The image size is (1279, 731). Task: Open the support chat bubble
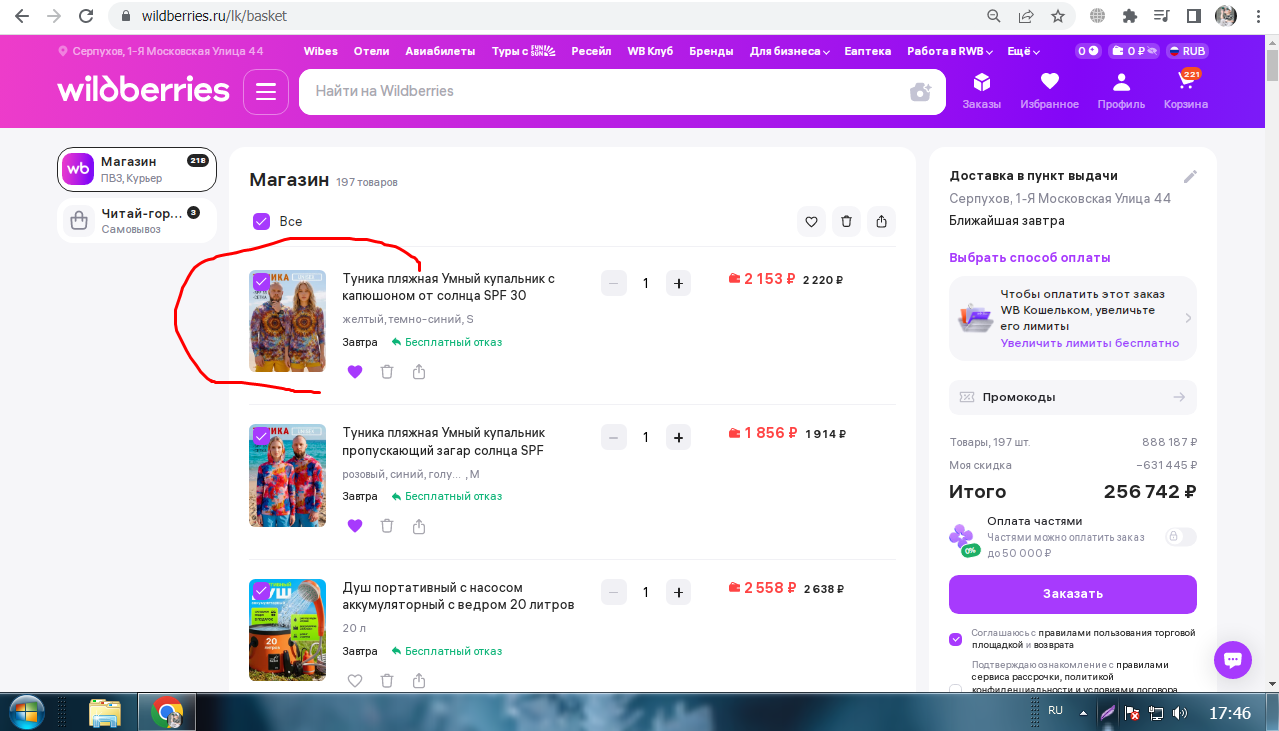pyautogui.click(x=1233, y=660)
